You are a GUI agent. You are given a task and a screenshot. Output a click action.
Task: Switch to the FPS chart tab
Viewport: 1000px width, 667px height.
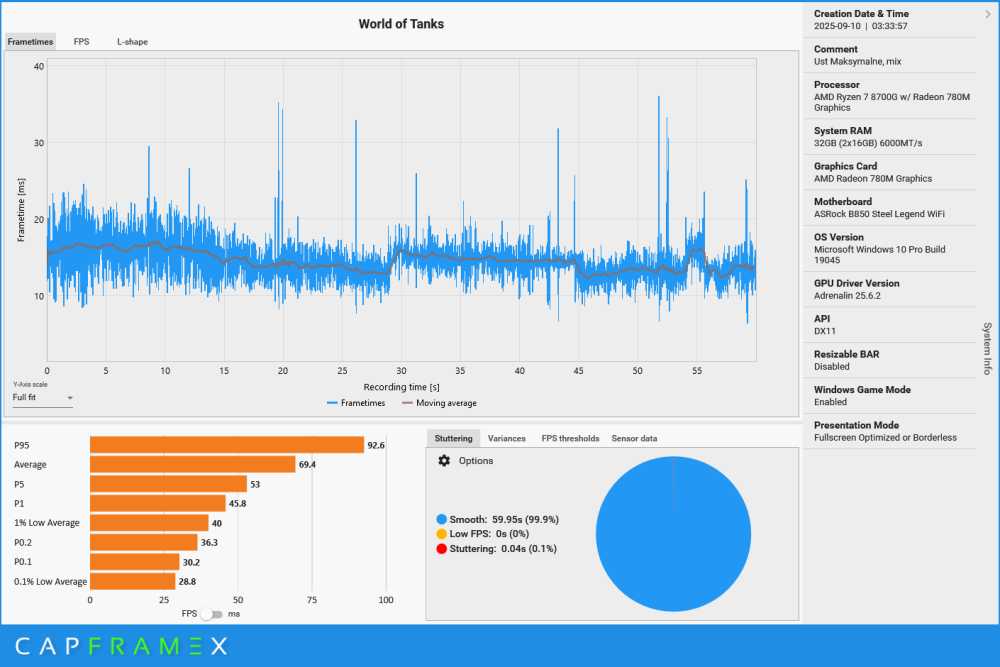pos(81,42)
